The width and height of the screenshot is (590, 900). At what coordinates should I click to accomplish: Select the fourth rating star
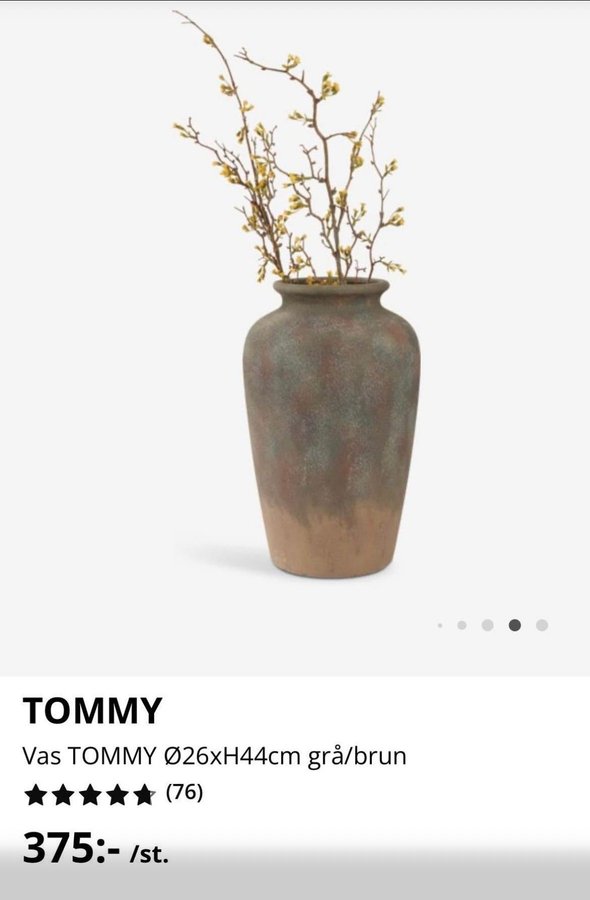pos(117,795)
